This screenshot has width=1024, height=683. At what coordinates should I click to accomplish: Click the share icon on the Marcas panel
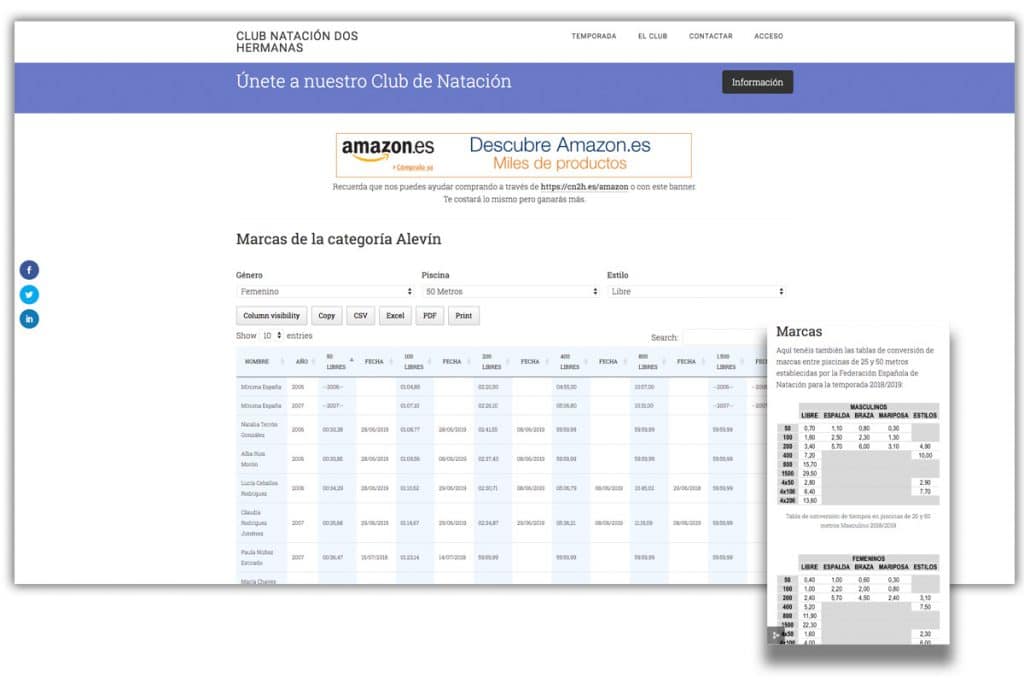(775, 635)
